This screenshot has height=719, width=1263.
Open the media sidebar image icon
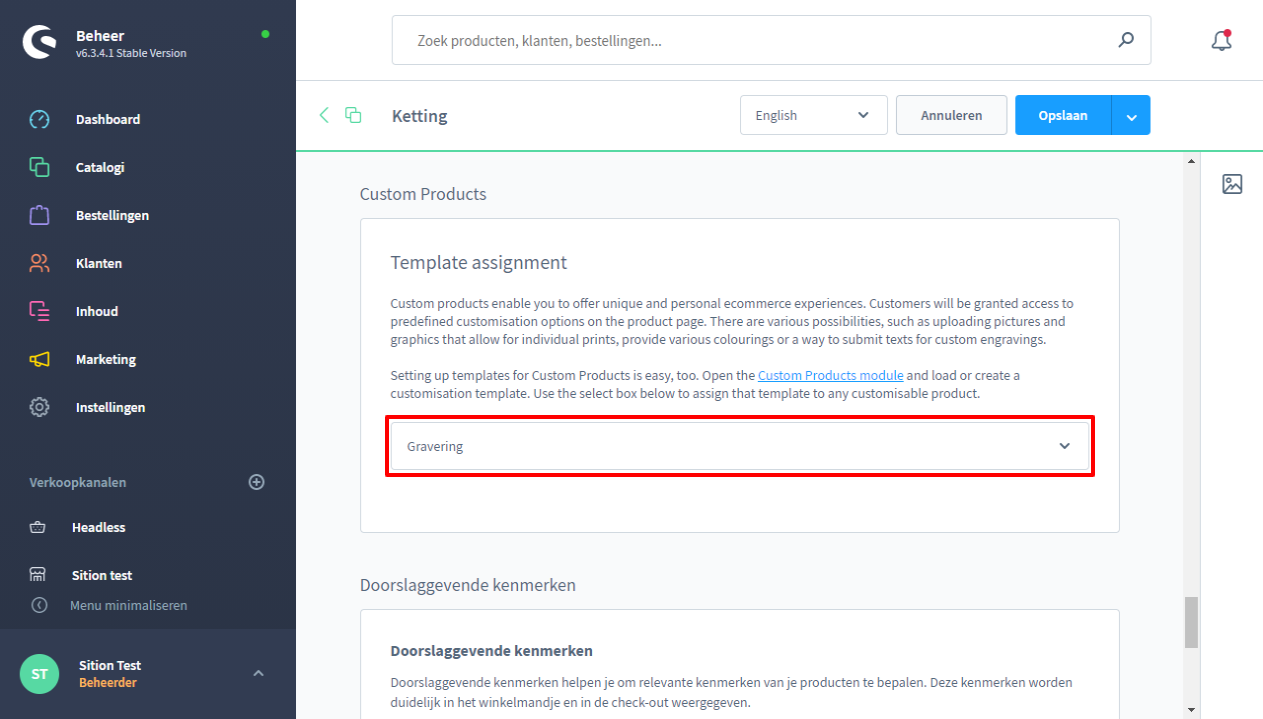pyautogui.click(x=1232, y=184)
